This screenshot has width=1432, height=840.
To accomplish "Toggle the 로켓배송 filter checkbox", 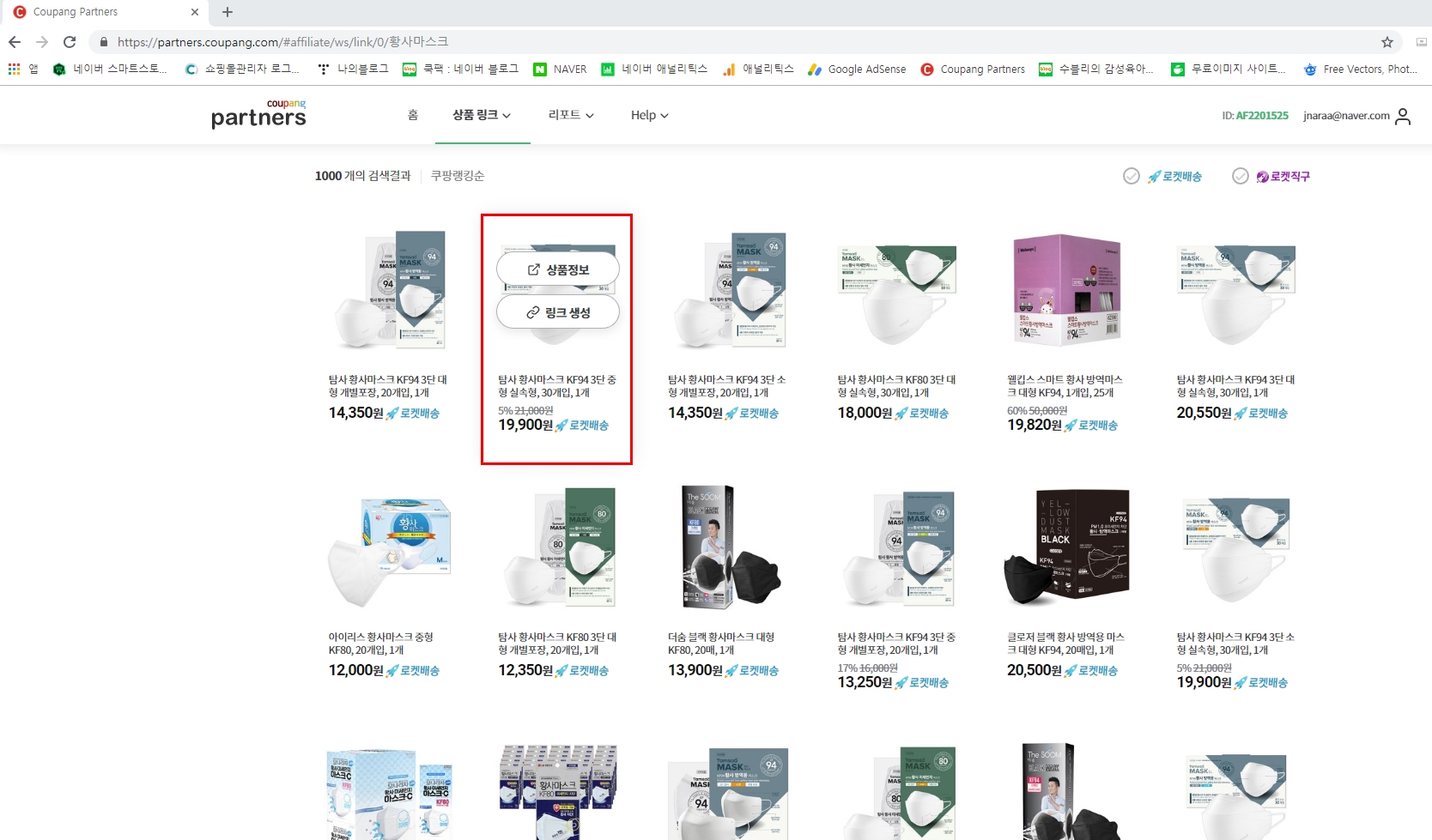I will [1132, 176].
